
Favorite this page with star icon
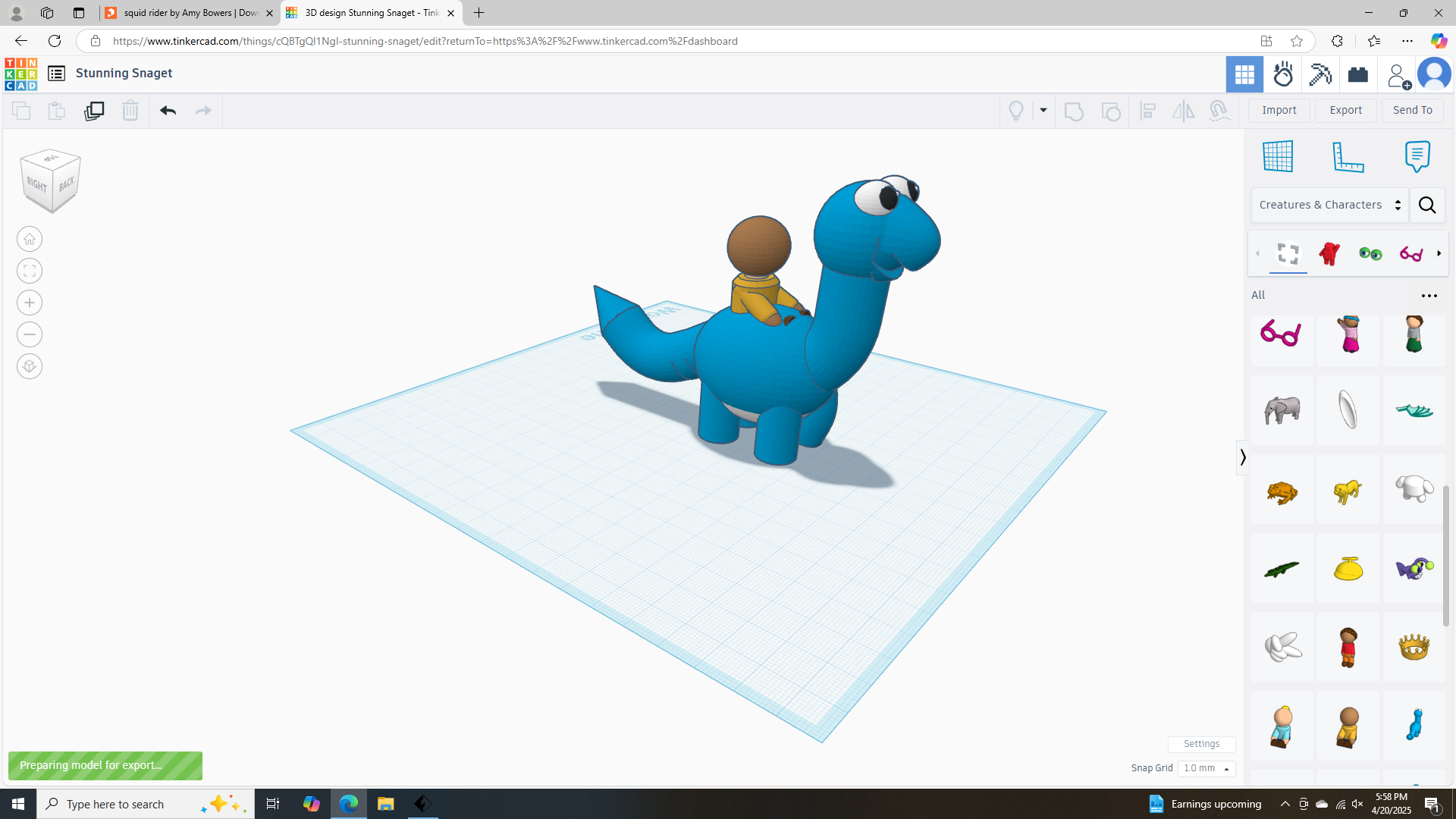coord(1297,41)
